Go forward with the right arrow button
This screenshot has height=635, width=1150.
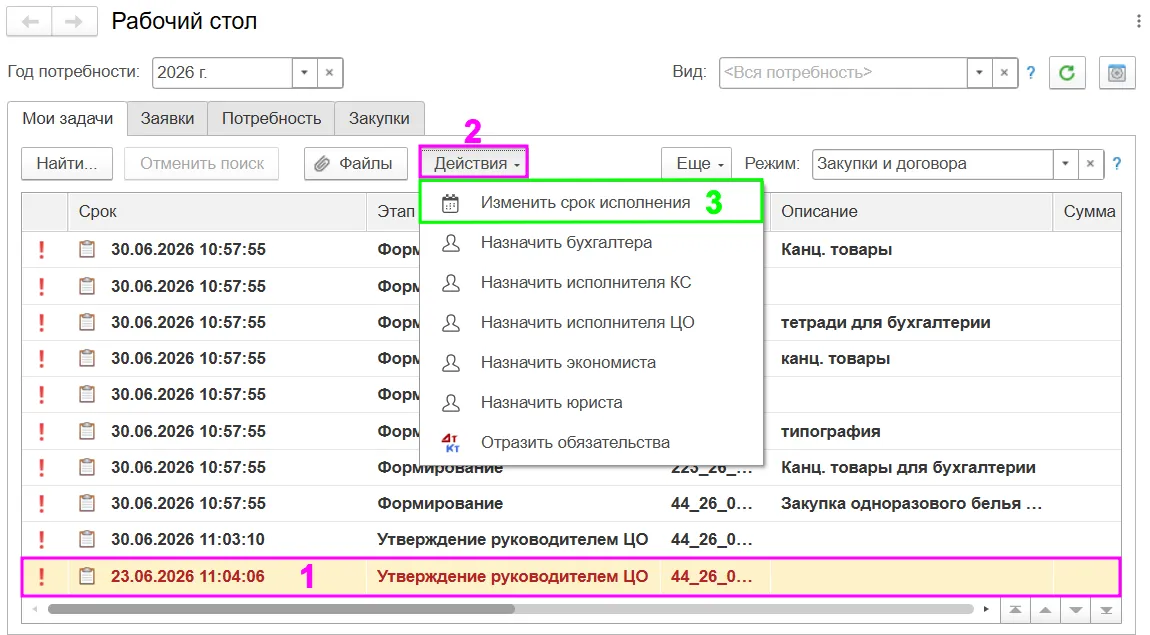point(74,22)
